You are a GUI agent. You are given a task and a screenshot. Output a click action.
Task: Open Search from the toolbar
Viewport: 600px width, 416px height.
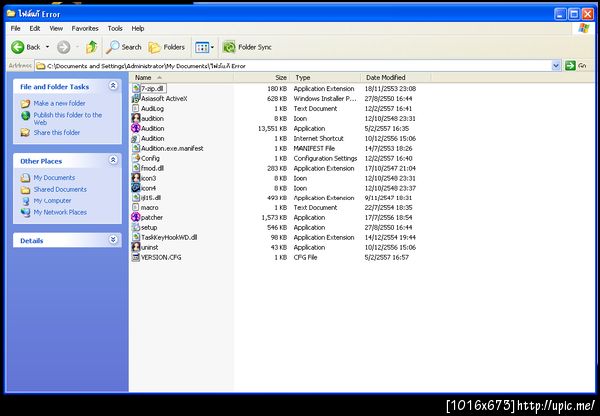124,47
